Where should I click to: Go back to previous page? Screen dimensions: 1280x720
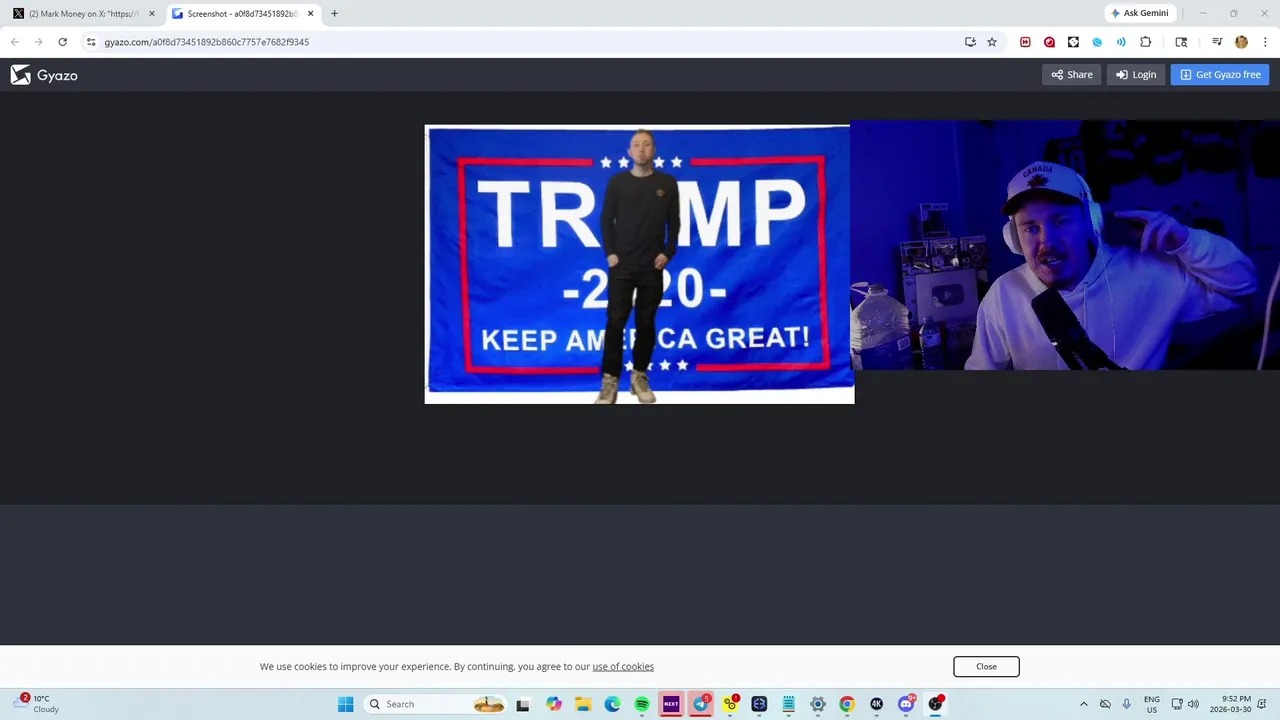[14, 42]
